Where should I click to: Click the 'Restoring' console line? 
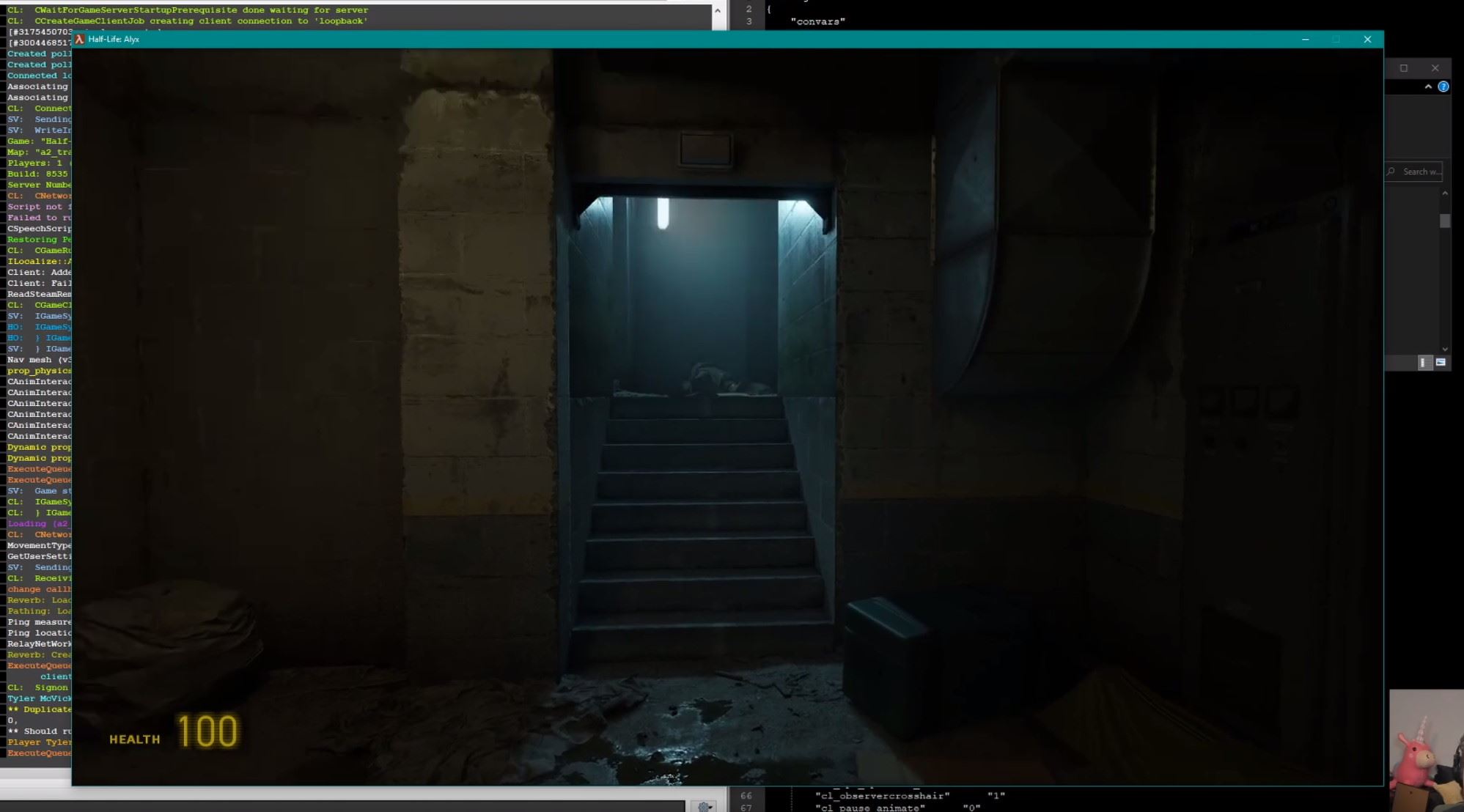[x=40, y=240]
